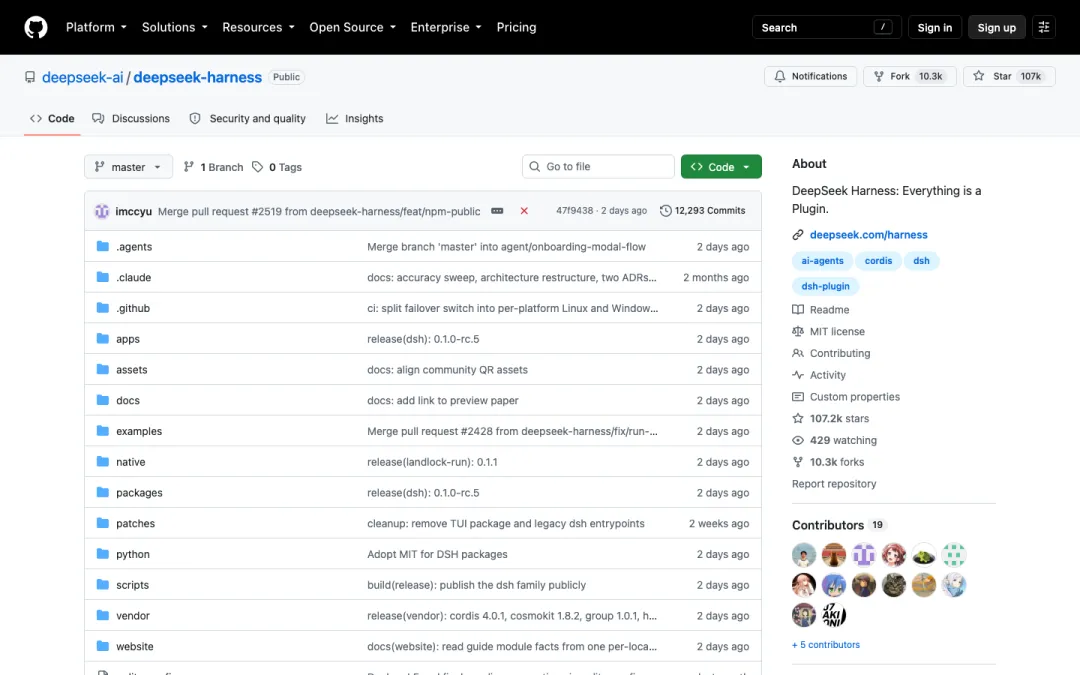Click the dsh-plugin topic tag
Viewport: 1080px width, 675px height.
pos(825,287)
